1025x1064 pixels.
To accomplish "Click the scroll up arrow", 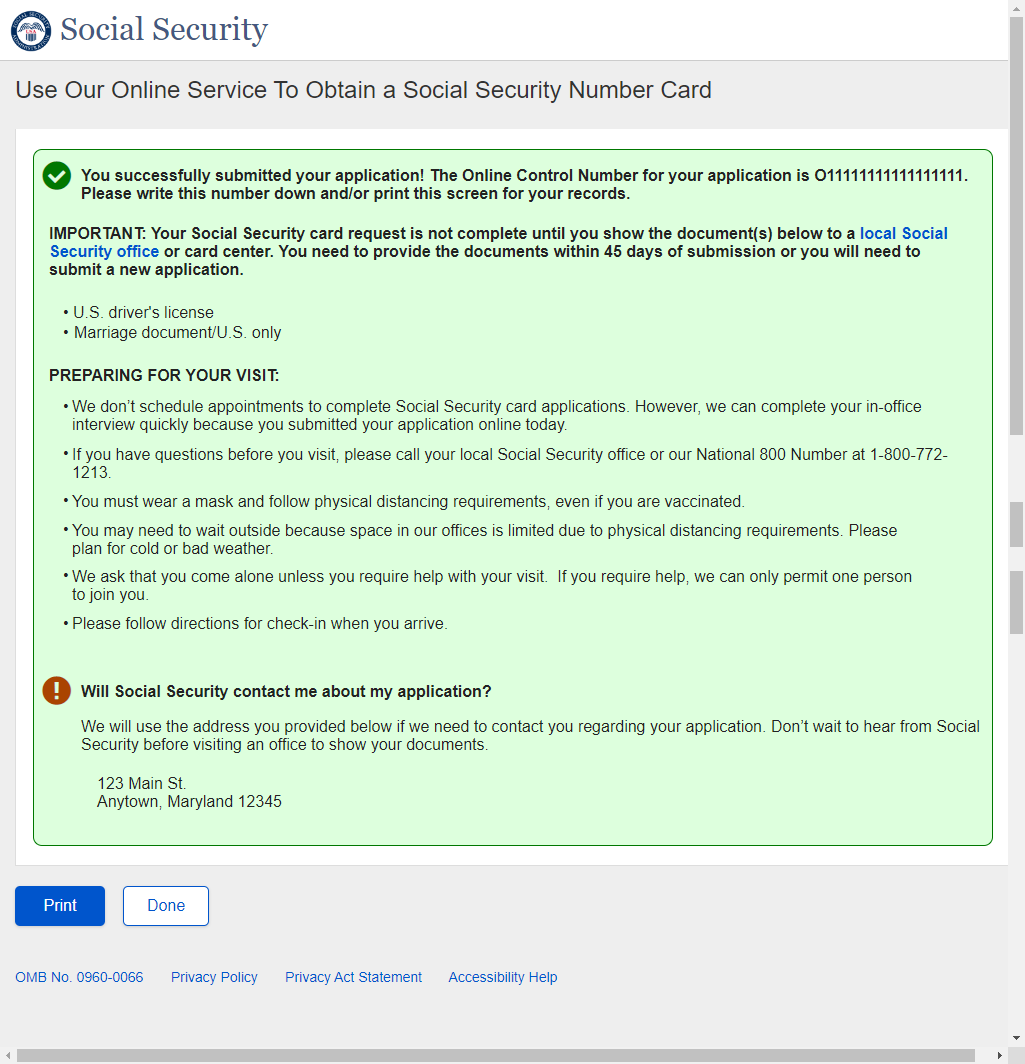I will 1016,8.
